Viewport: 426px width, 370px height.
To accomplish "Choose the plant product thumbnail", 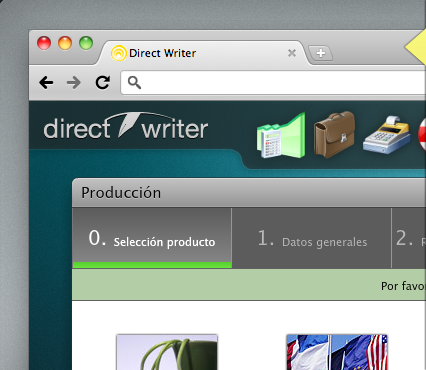I will pyautogui.click(x=167, y=352).
